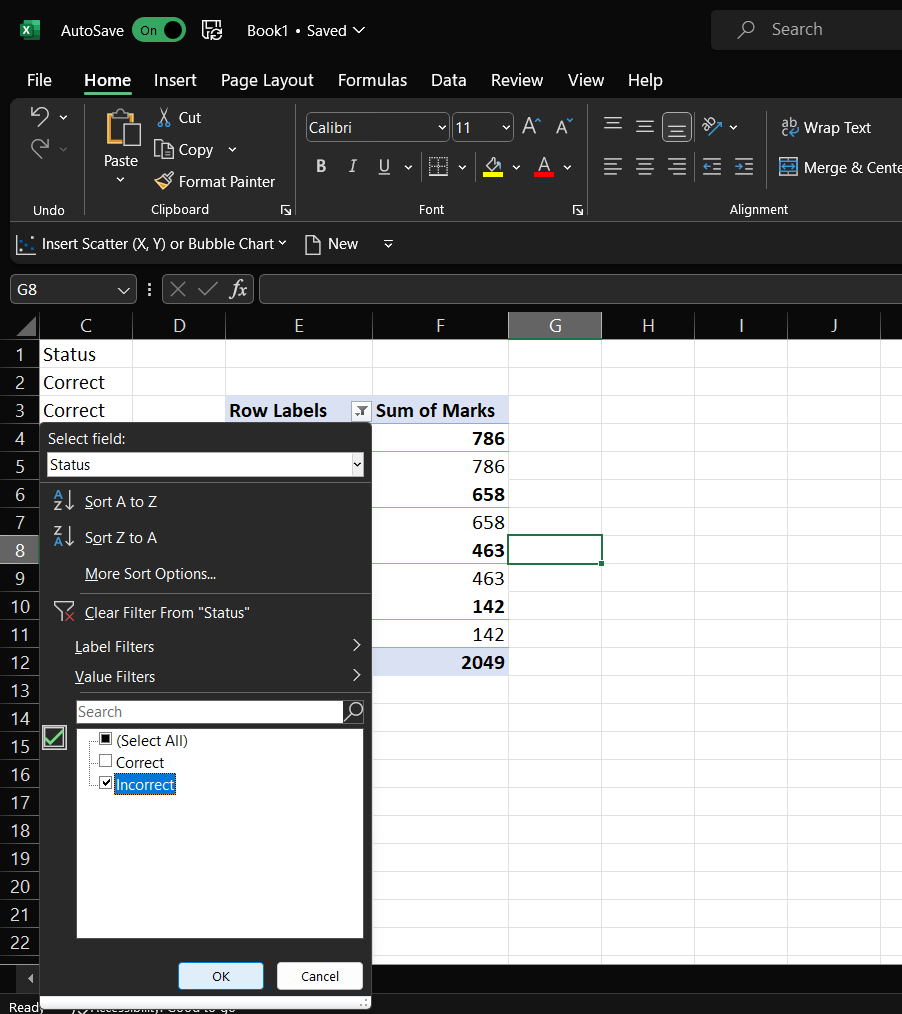This screenshot has height=1014, width=902.
Task: Click the Cut scissors icon
Action: [164, 117]
